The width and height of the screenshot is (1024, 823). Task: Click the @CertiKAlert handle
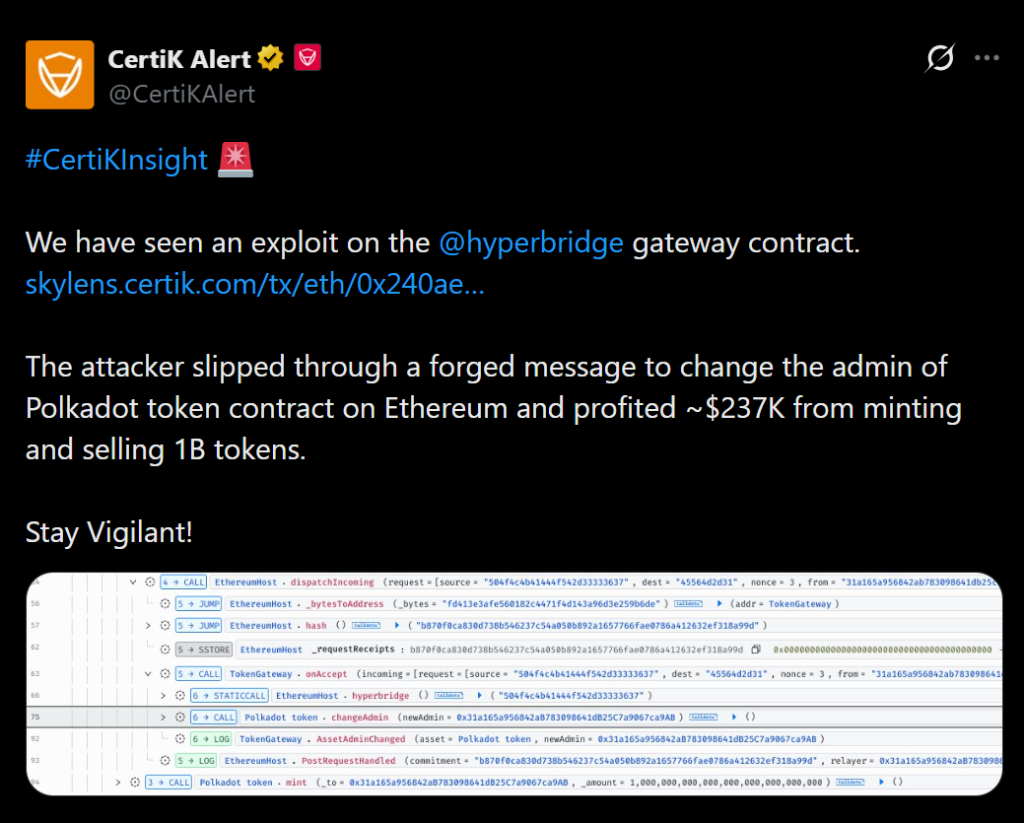(x=181, y=94)
